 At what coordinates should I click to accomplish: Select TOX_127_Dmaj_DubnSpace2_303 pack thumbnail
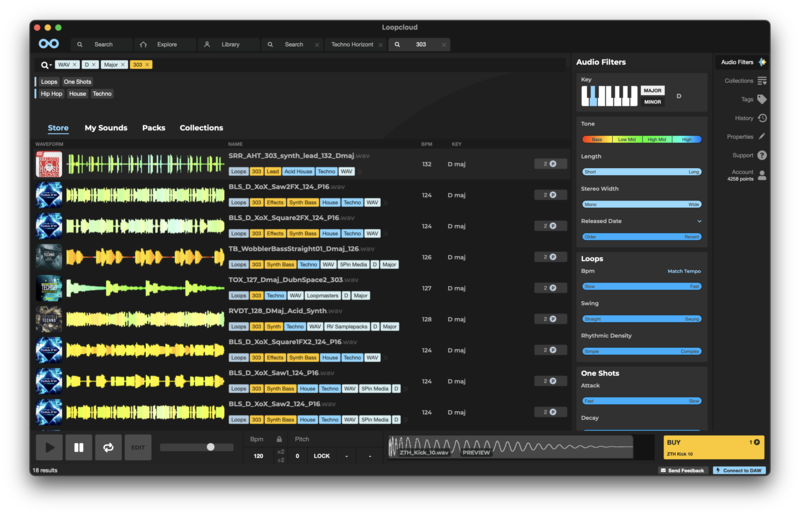49,288
